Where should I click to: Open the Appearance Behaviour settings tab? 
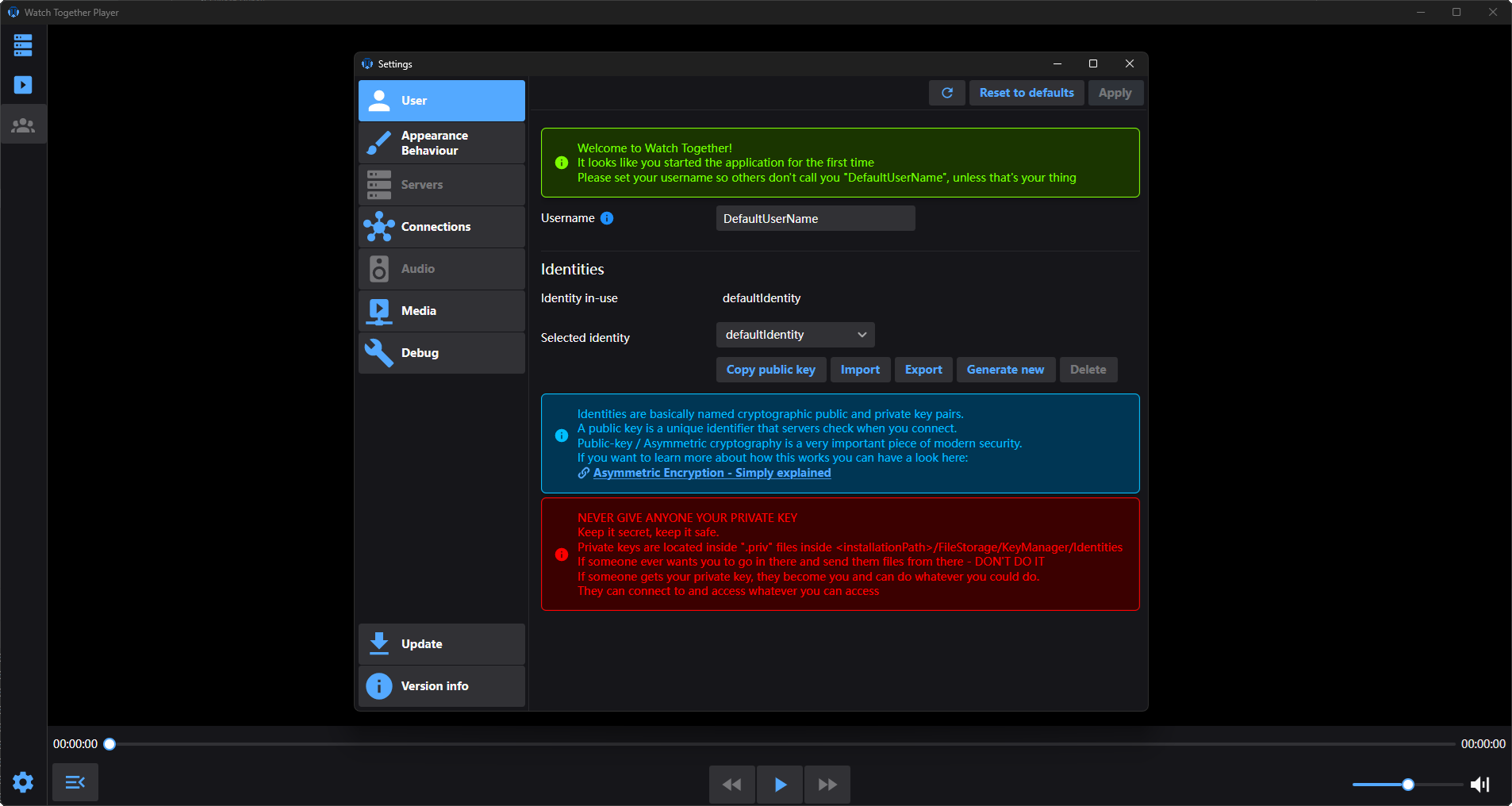coord(442,143)
